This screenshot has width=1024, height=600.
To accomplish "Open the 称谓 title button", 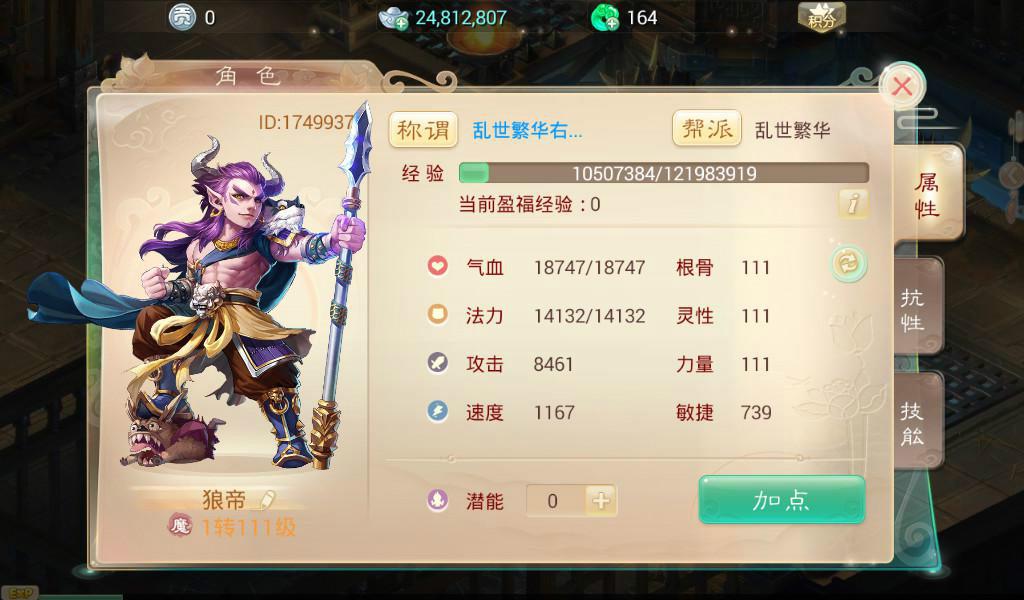I will coord(423,129).
